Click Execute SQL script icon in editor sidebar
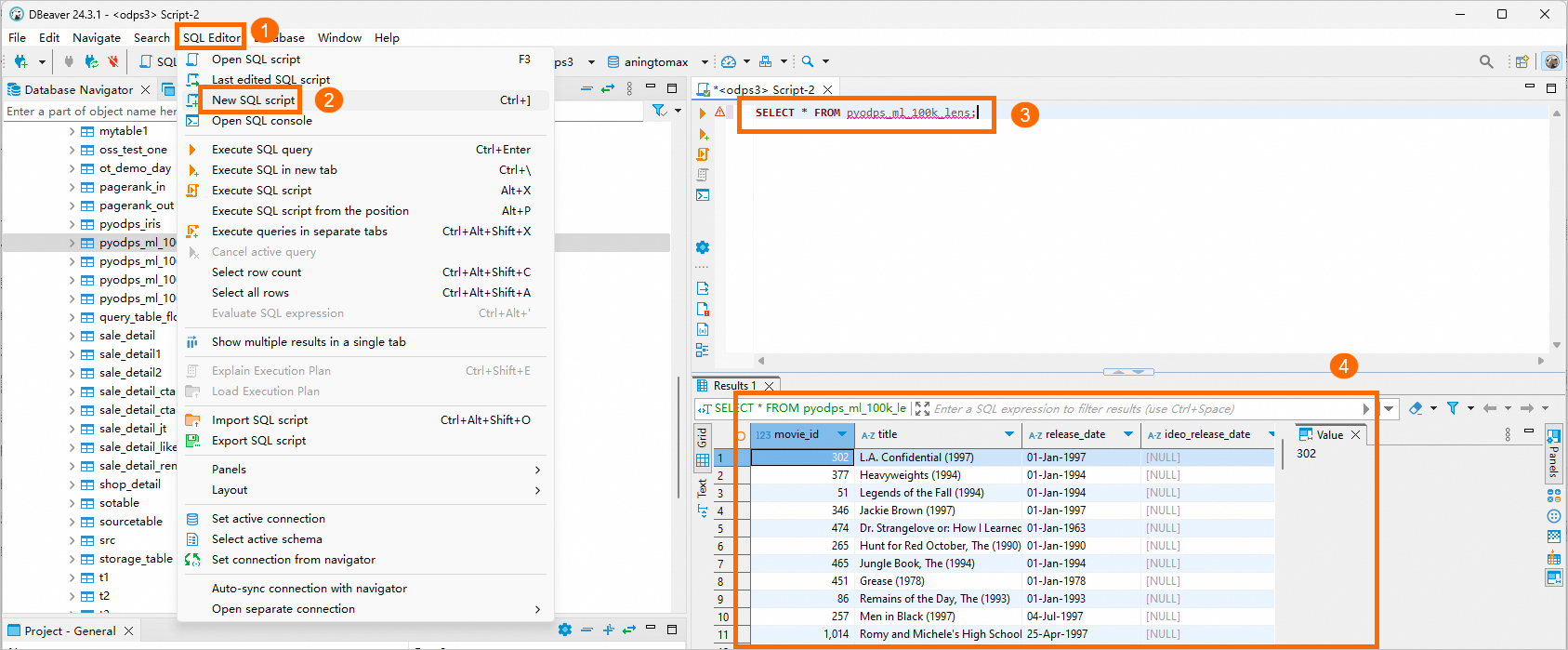This screenshot has height=650, width=1568. 703,154
